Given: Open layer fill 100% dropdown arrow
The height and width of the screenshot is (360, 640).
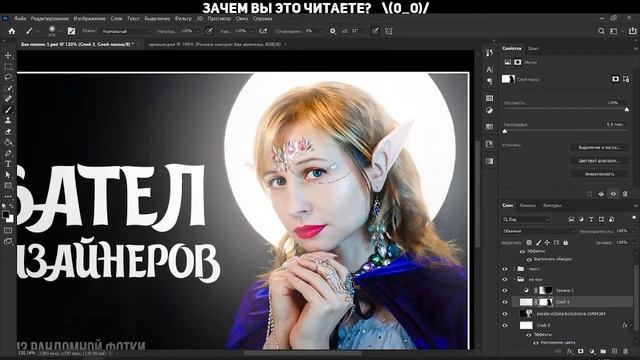Looking at the screenshot, I should pos(632,242).
